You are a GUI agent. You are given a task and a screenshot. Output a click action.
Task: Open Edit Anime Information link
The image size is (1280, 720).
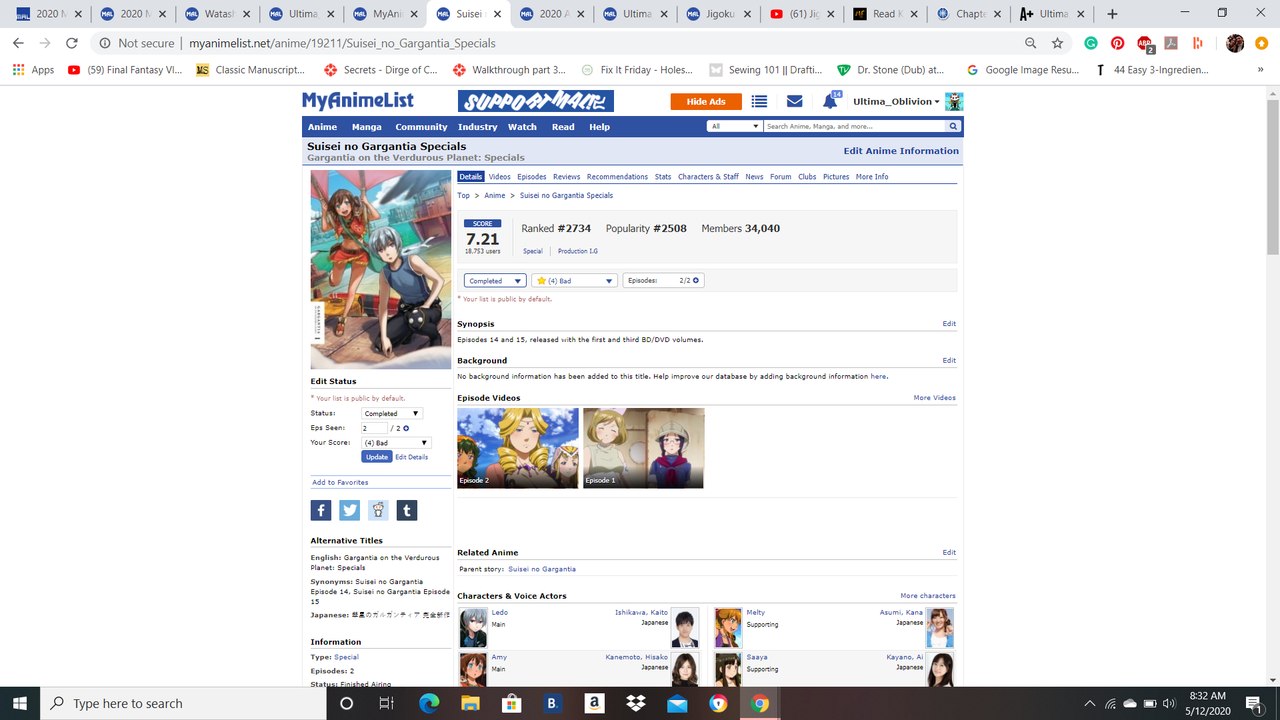pos(901,151)
